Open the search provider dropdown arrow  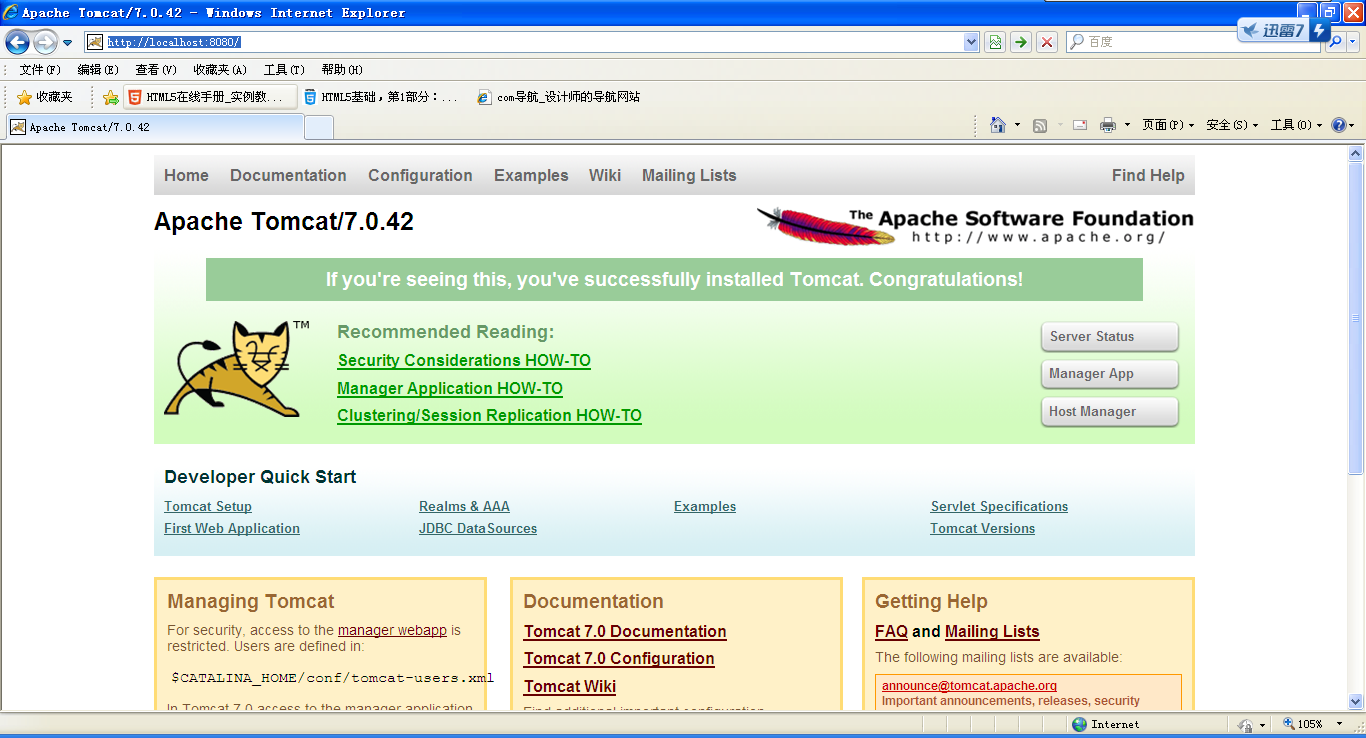point(1353,42)
